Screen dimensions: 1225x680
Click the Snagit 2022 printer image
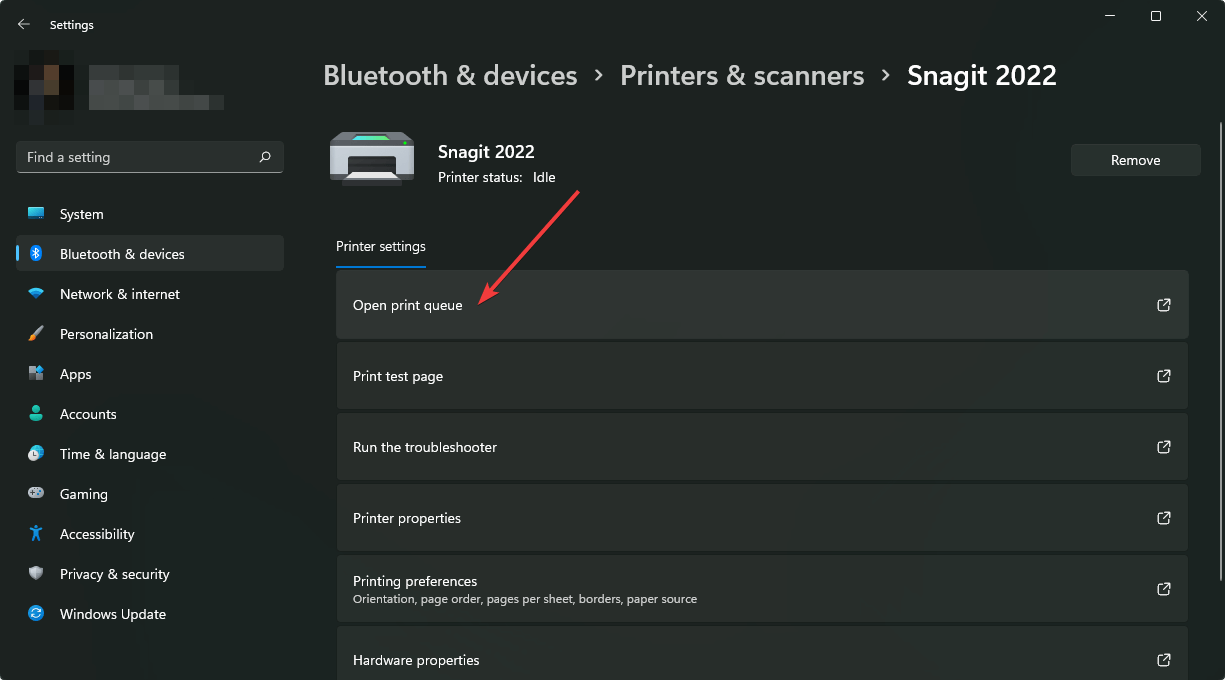point(372,159)
